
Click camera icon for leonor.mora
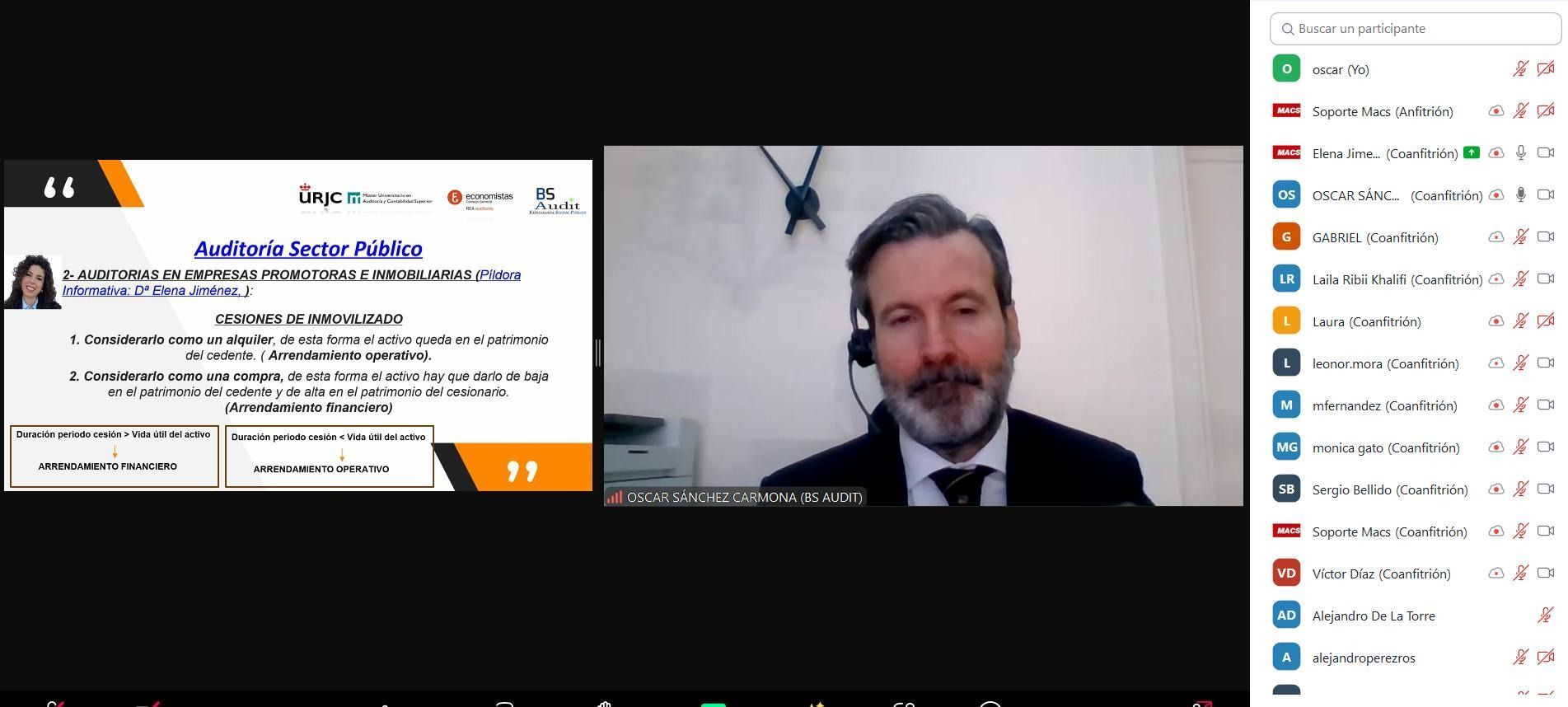tap(1546, 363)
